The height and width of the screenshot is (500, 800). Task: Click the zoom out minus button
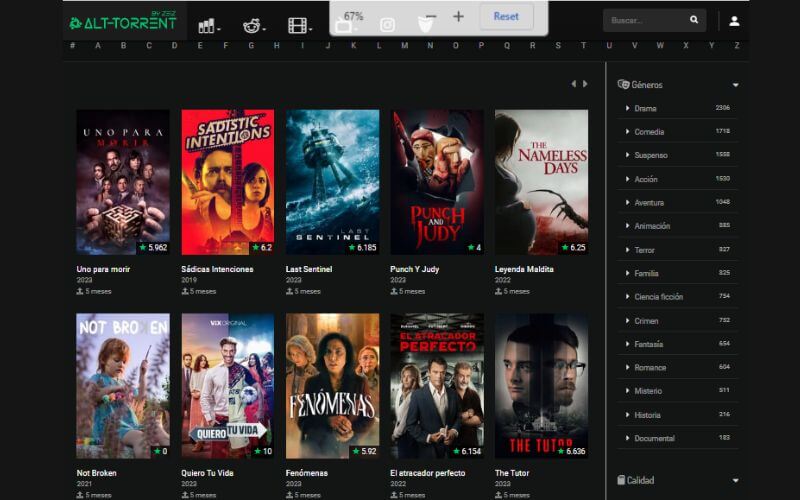click(430, 17)
